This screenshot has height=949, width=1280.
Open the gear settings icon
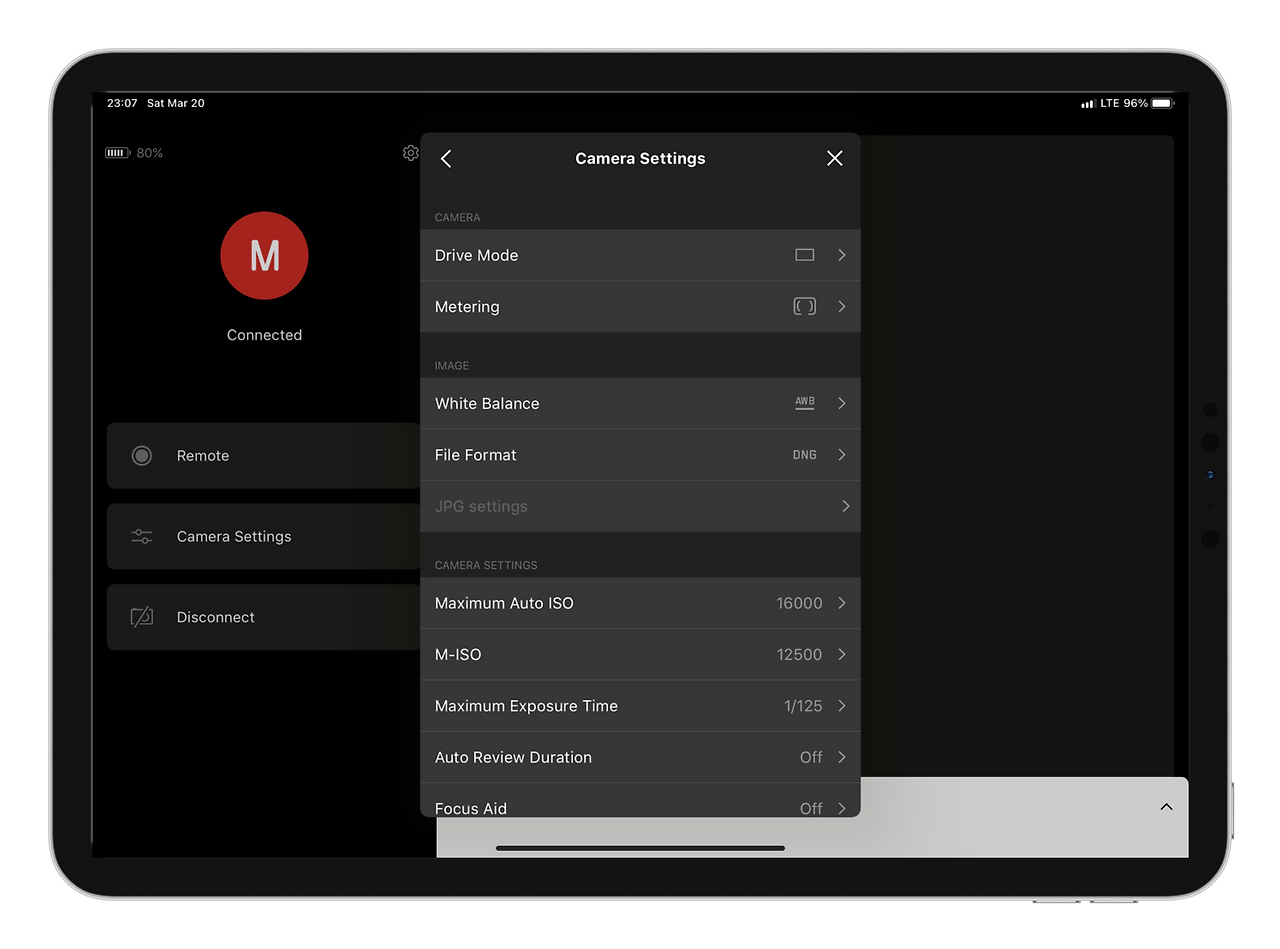410,153
